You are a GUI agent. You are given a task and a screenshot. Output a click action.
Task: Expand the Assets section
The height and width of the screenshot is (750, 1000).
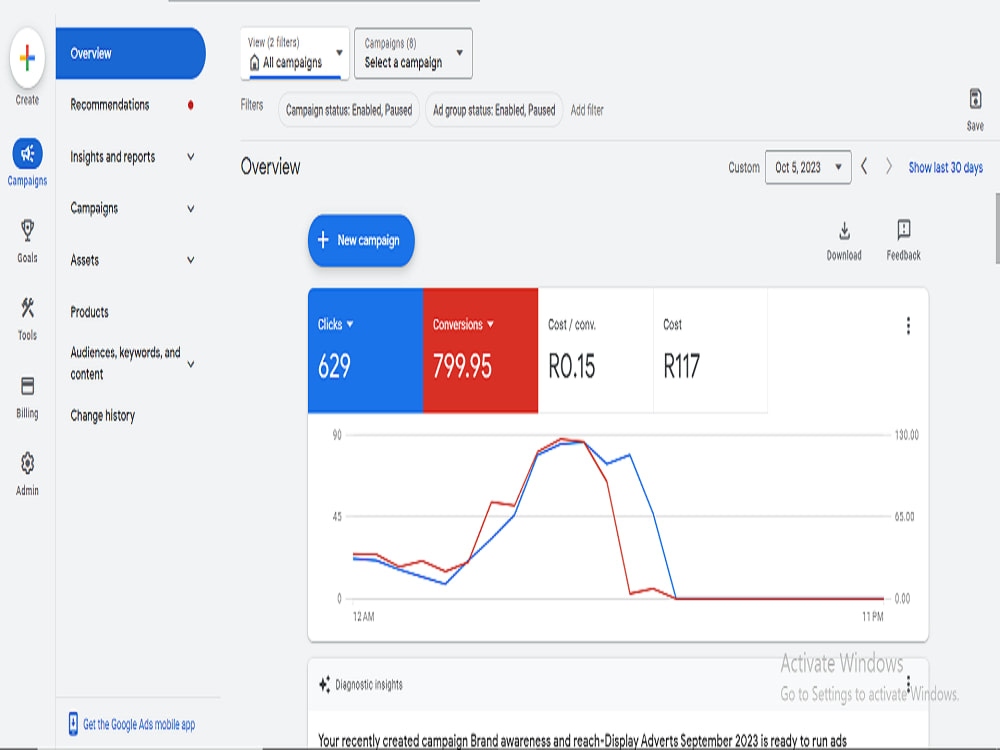pyautogui.click(x=191, y=260)
